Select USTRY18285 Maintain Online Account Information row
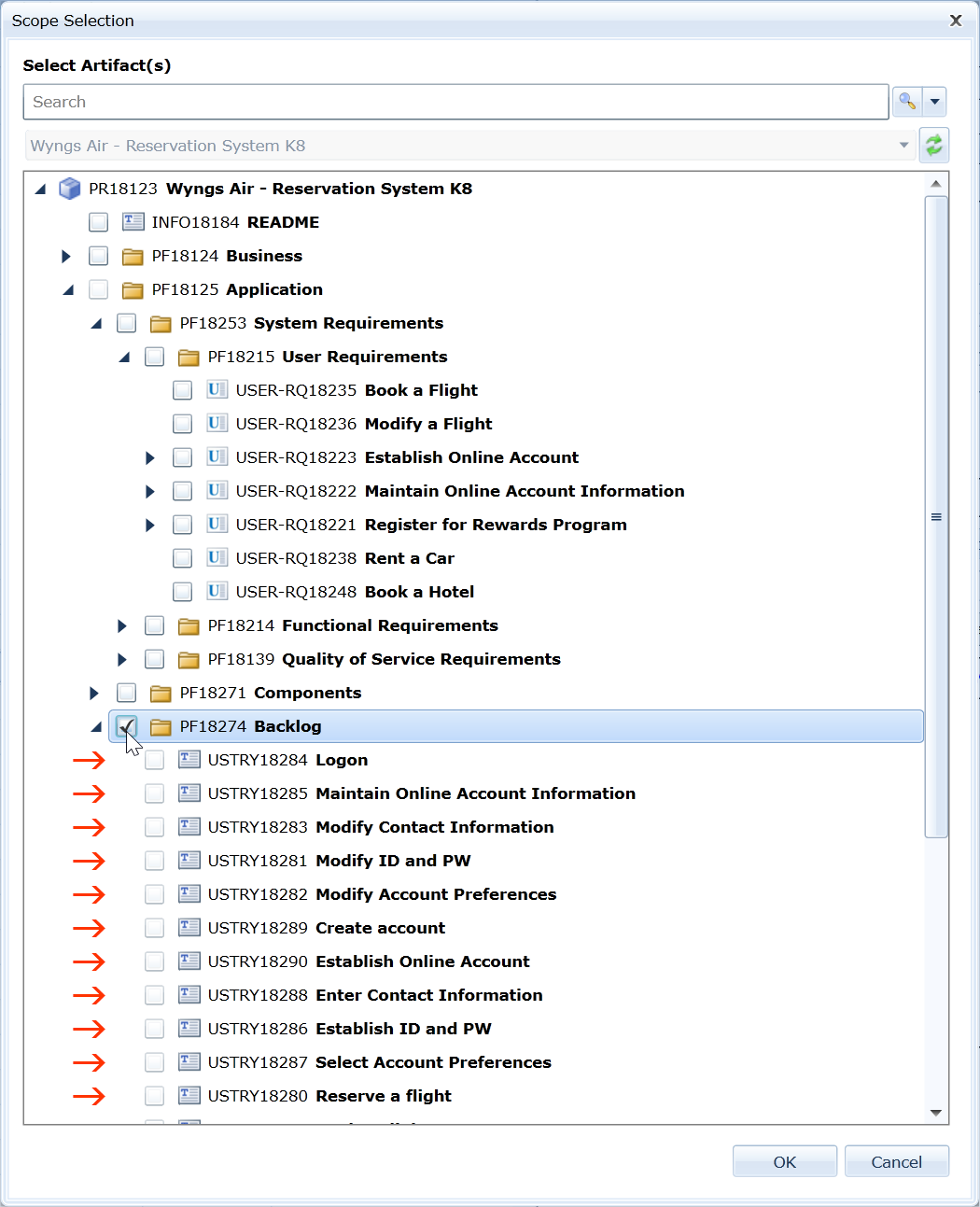The image size is (980, 1207). pyautogui.click(x=422, y=793)
